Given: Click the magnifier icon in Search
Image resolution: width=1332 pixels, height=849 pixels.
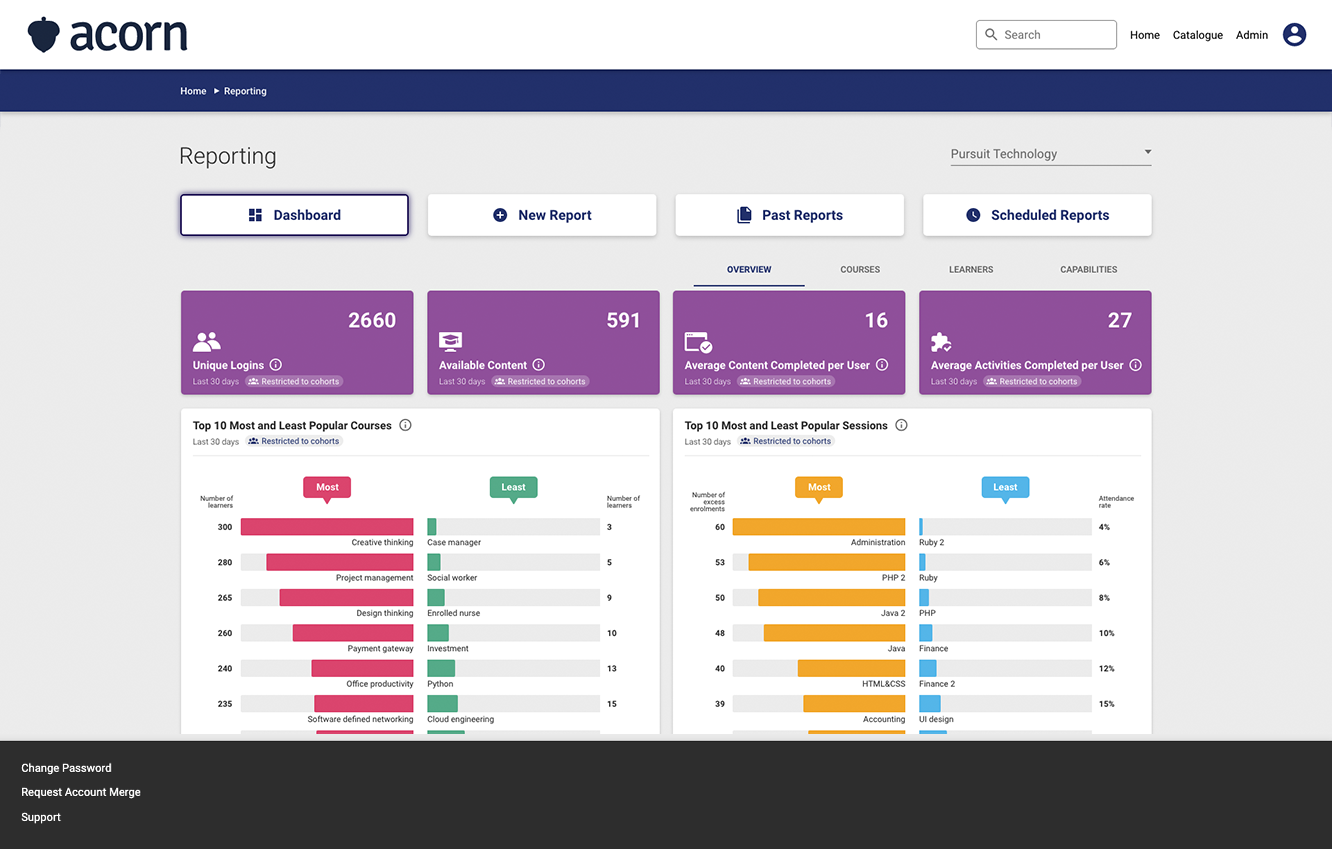Looking at the screenshot, I should 991,34.
